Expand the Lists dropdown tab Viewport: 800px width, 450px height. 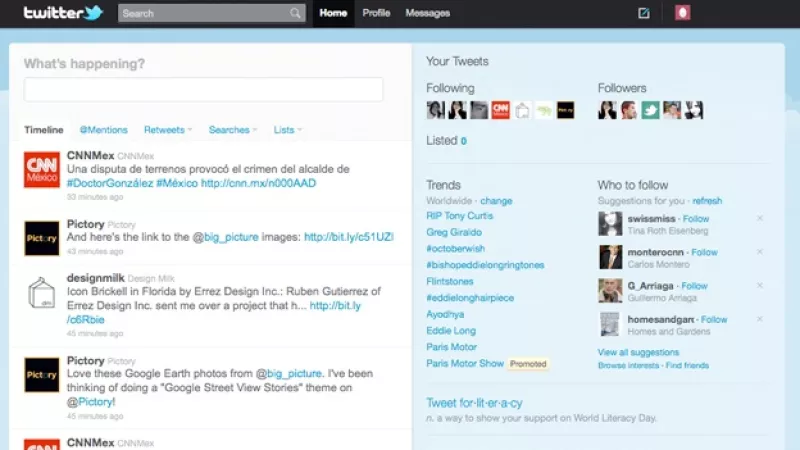coord(288,130)
